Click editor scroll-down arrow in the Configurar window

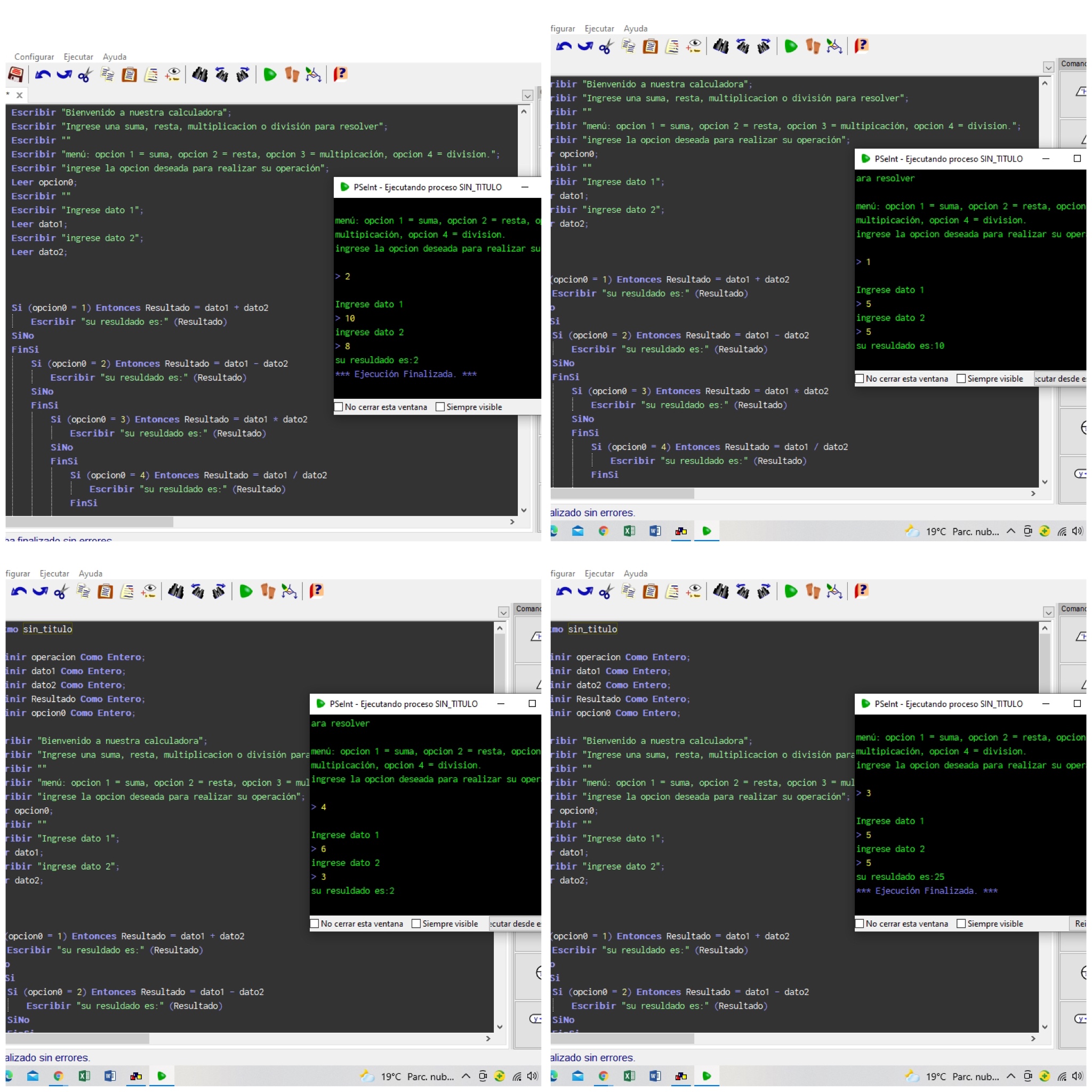pyautogui.click(x=524, y=510)
